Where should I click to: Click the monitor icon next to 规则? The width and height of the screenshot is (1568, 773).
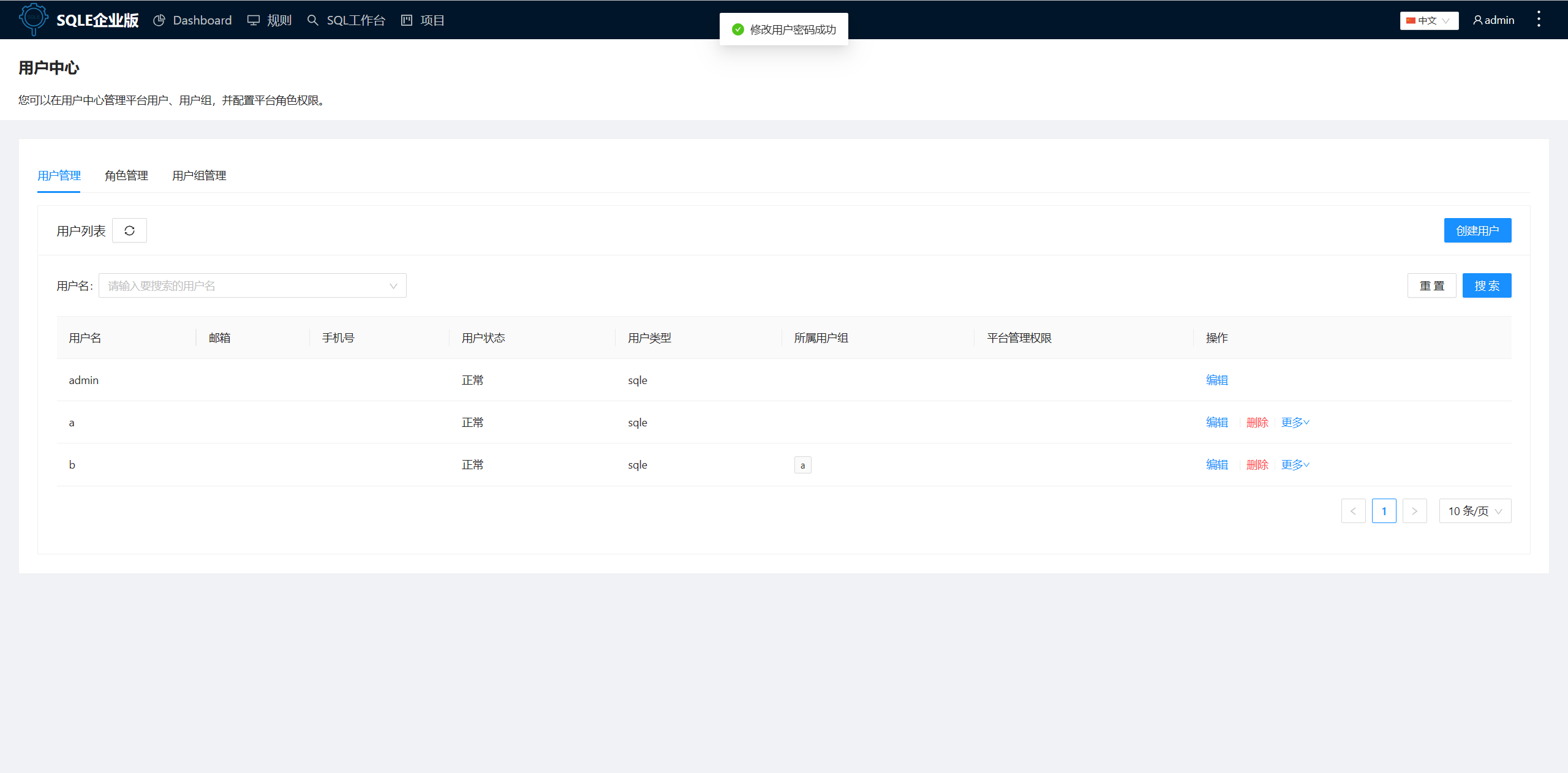coord(252,20)
